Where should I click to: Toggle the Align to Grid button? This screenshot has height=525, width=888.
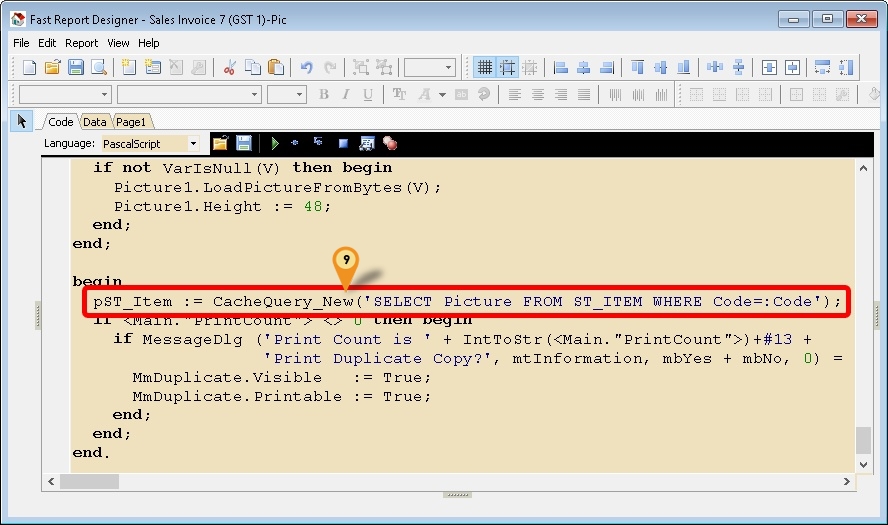tap(508, 68)
